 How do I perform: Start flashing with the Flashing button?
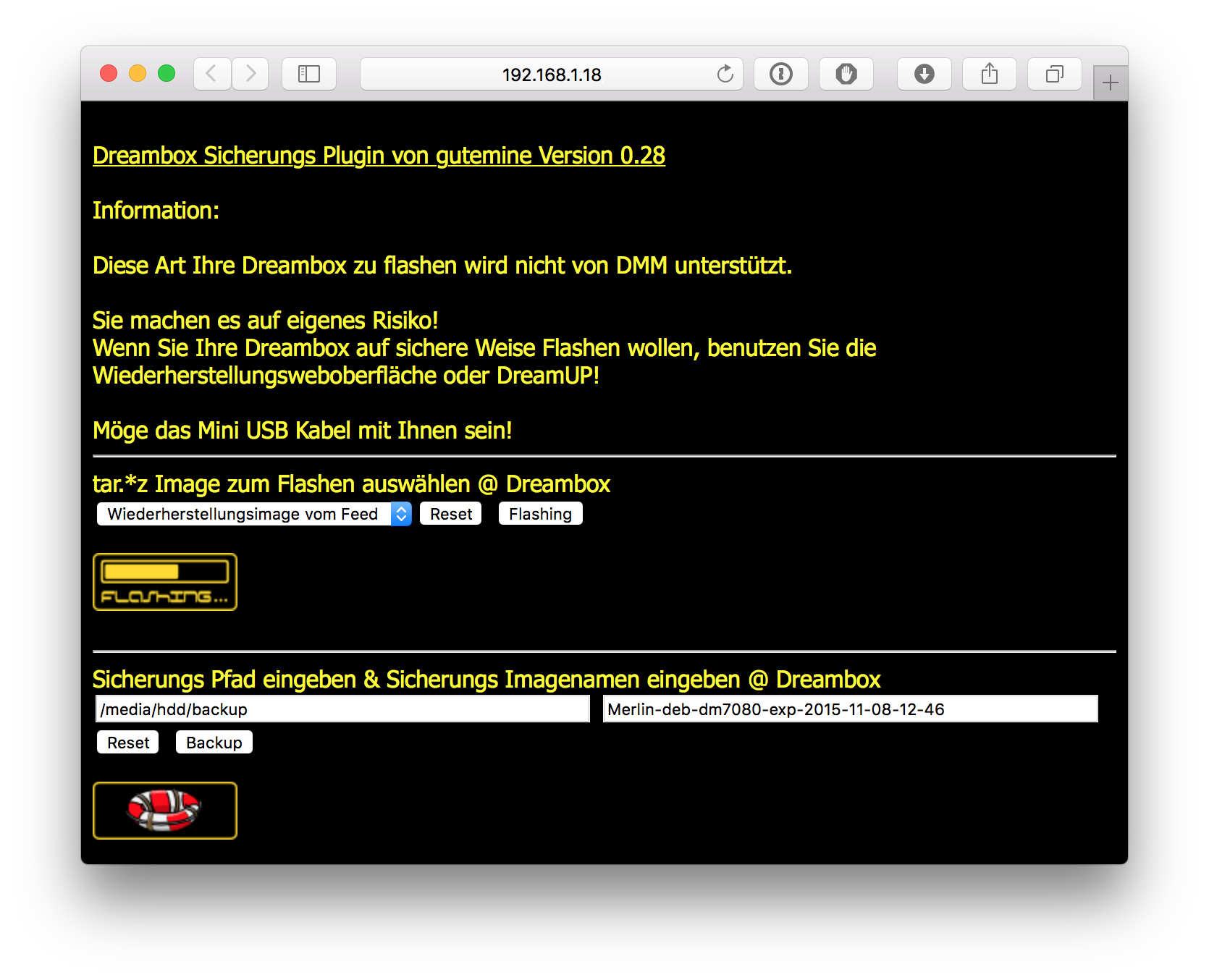pos(540,514)
